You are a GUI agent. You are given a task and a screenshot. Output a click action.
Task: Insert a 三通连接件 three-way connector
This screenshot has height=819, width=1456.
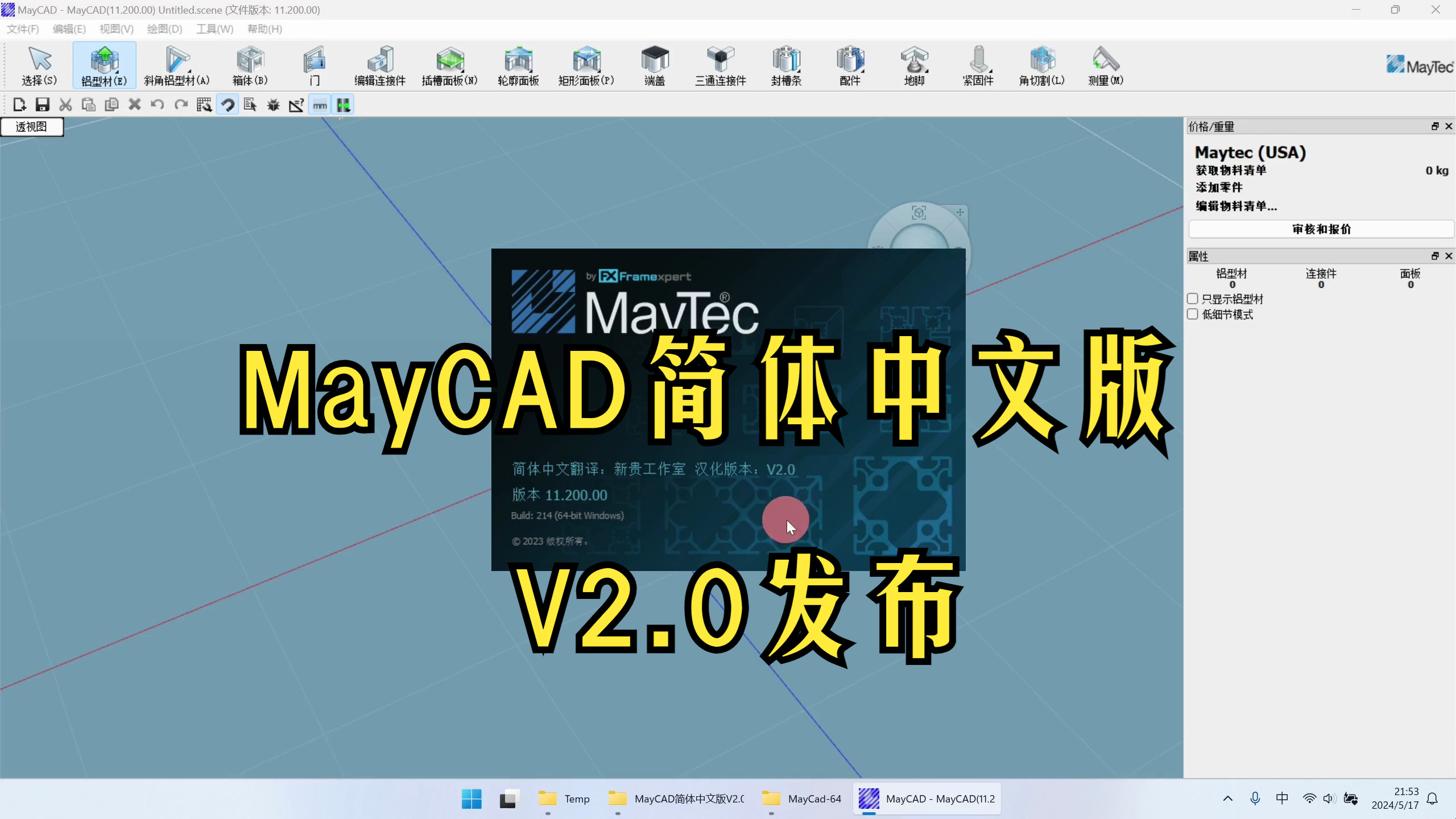click(x=721, y=65)
